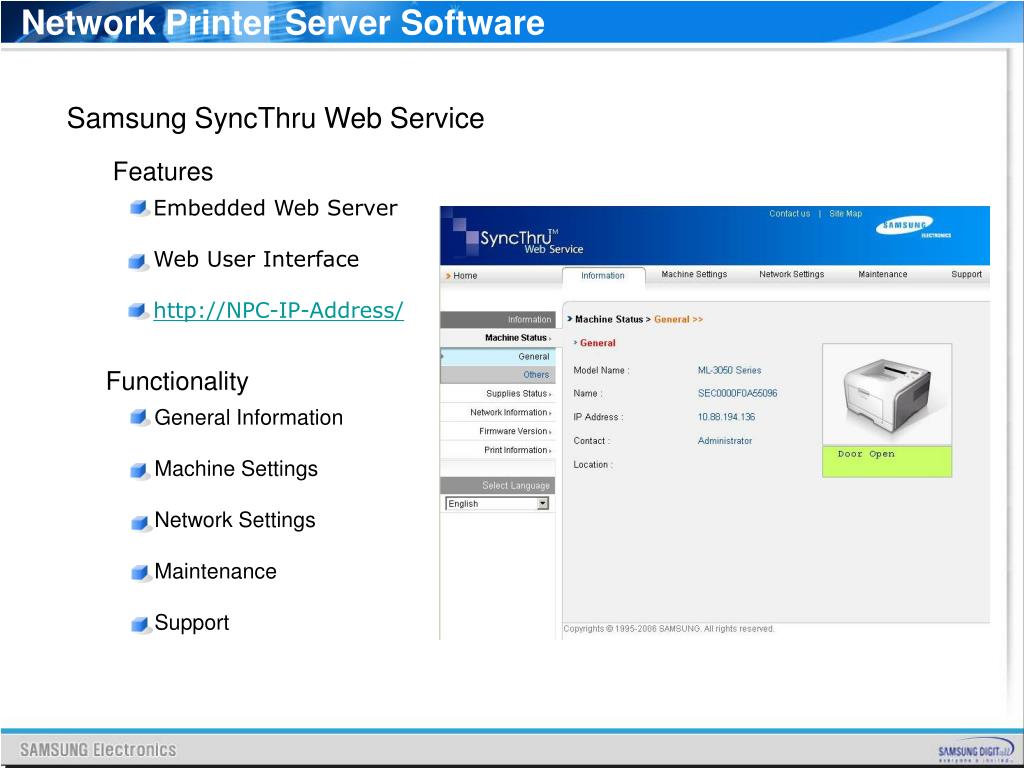Click the Features heading

[x=163, y=172]
